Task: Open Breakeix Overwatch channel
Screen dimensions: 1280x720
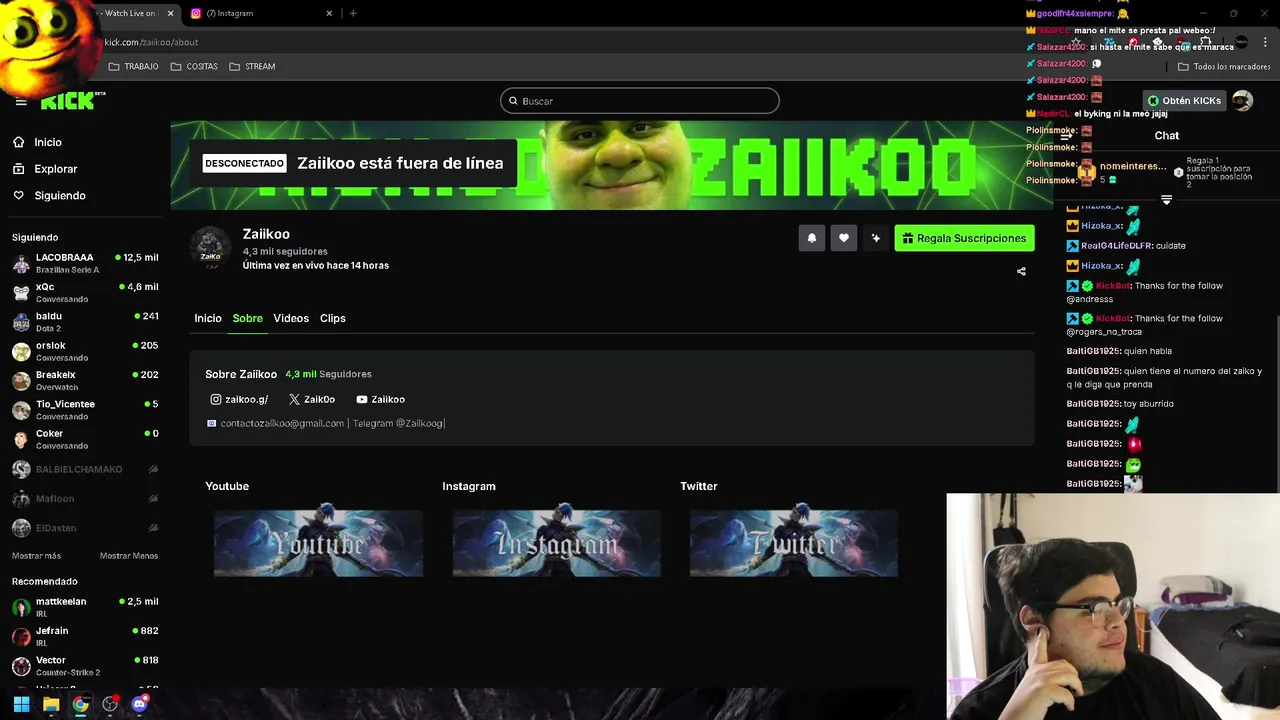Action: pos(85,380)
